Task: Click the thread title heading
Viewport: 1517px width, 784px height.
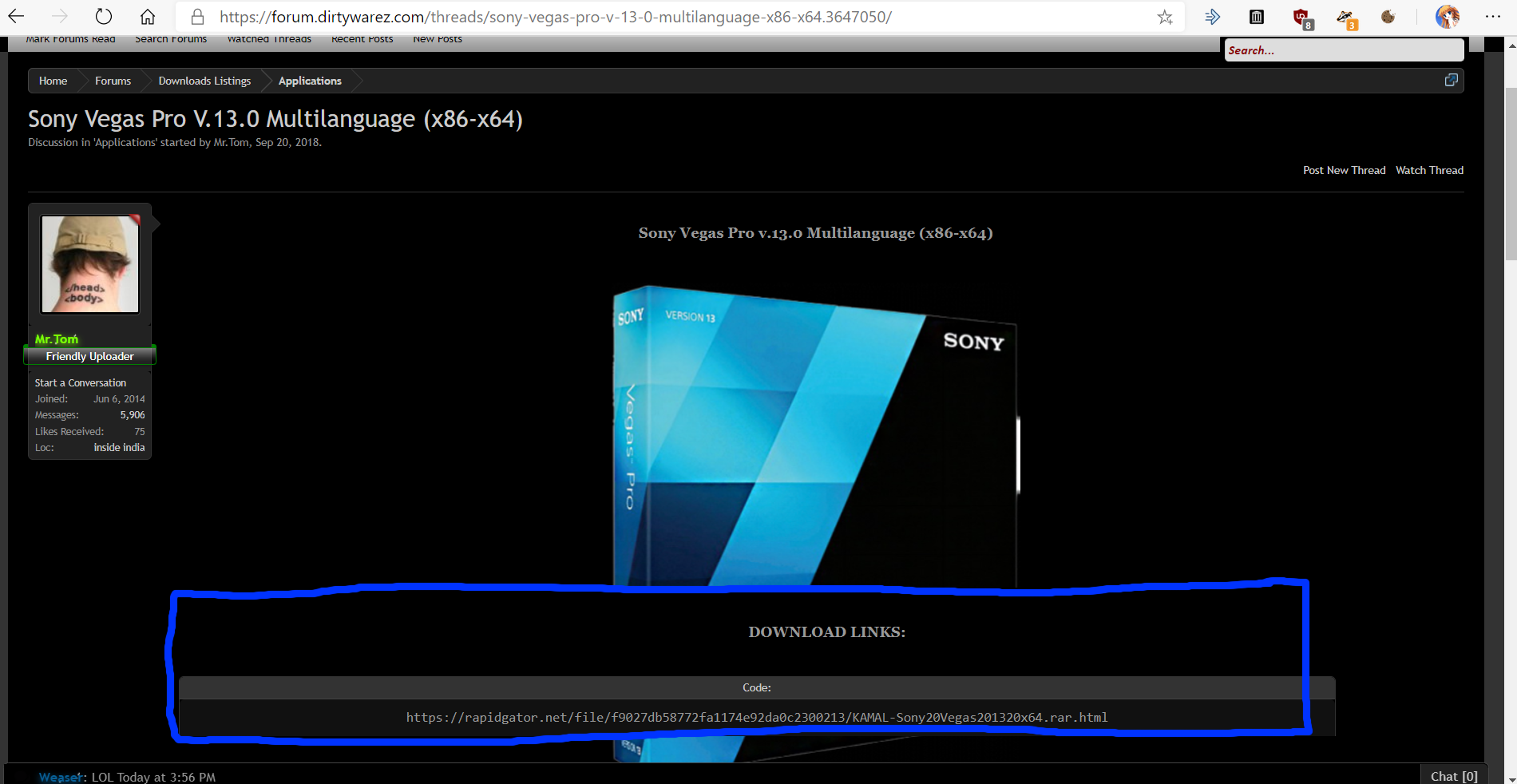Action: (275, 119)
